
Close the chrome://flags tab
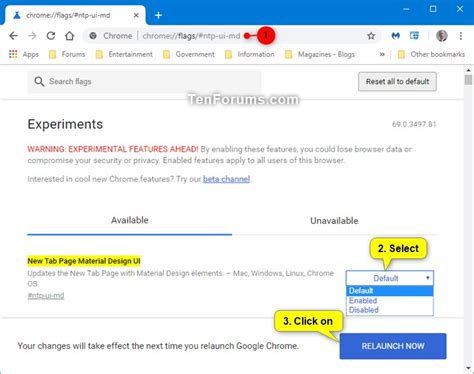point(136,15)
